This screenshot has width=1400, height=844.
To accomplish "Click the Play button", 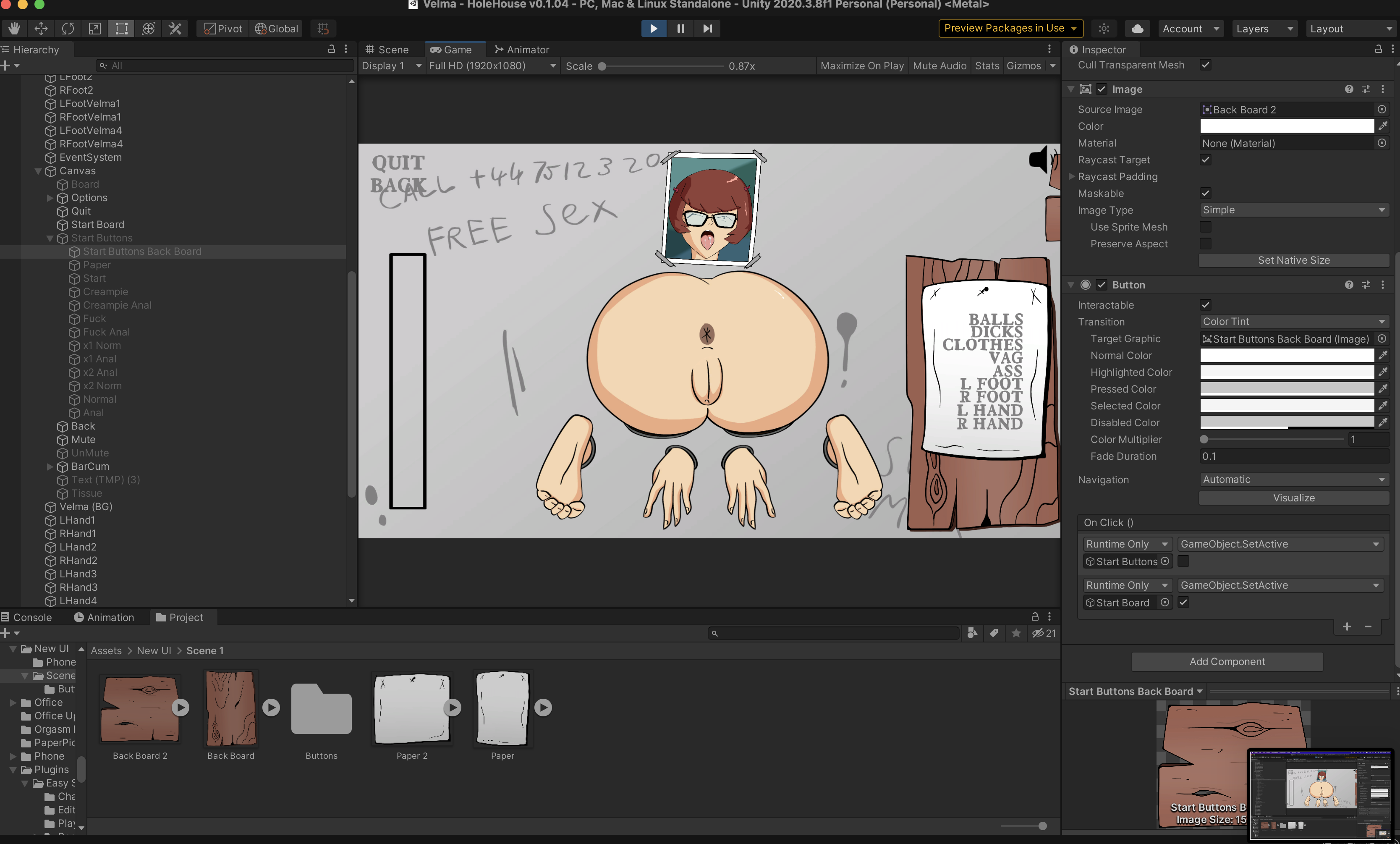I will 654,29.
